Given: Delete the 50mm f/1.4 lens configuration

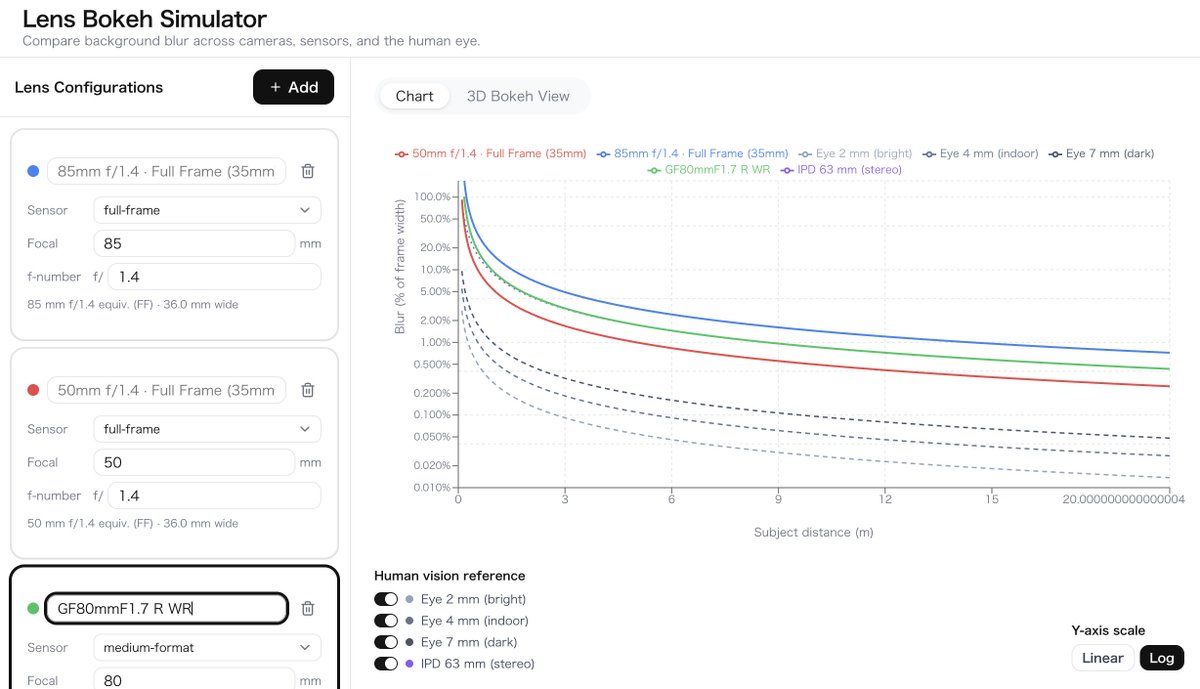Looking at the screenshot, I should point(308,390).
